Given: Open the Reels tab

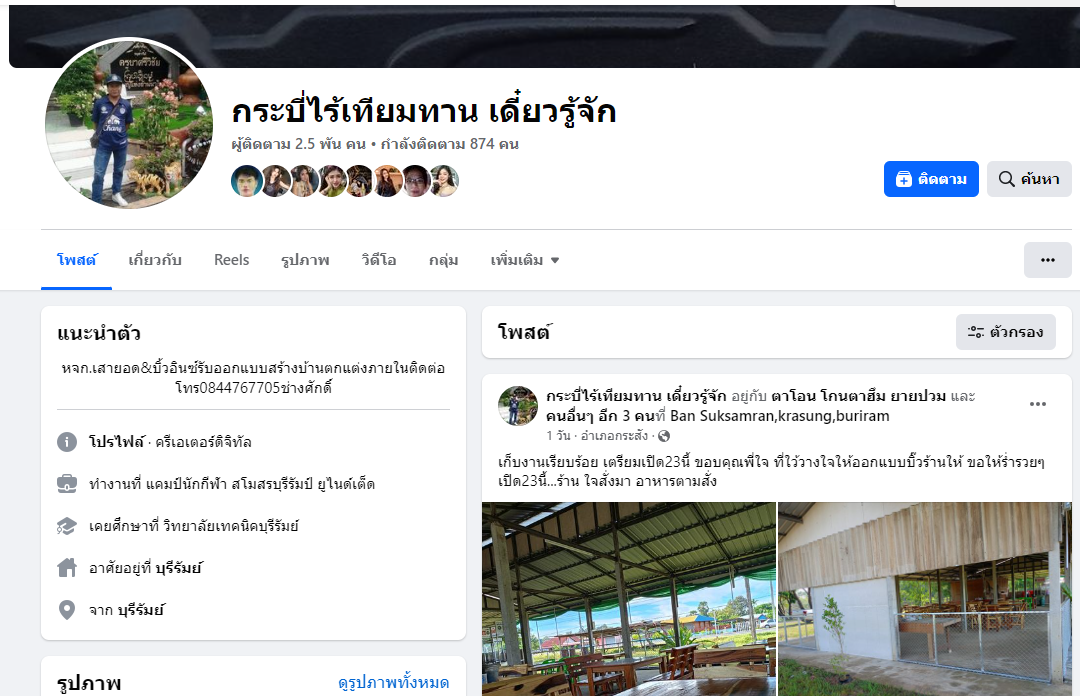Looking at the screenshot, I should click(231, 260).
